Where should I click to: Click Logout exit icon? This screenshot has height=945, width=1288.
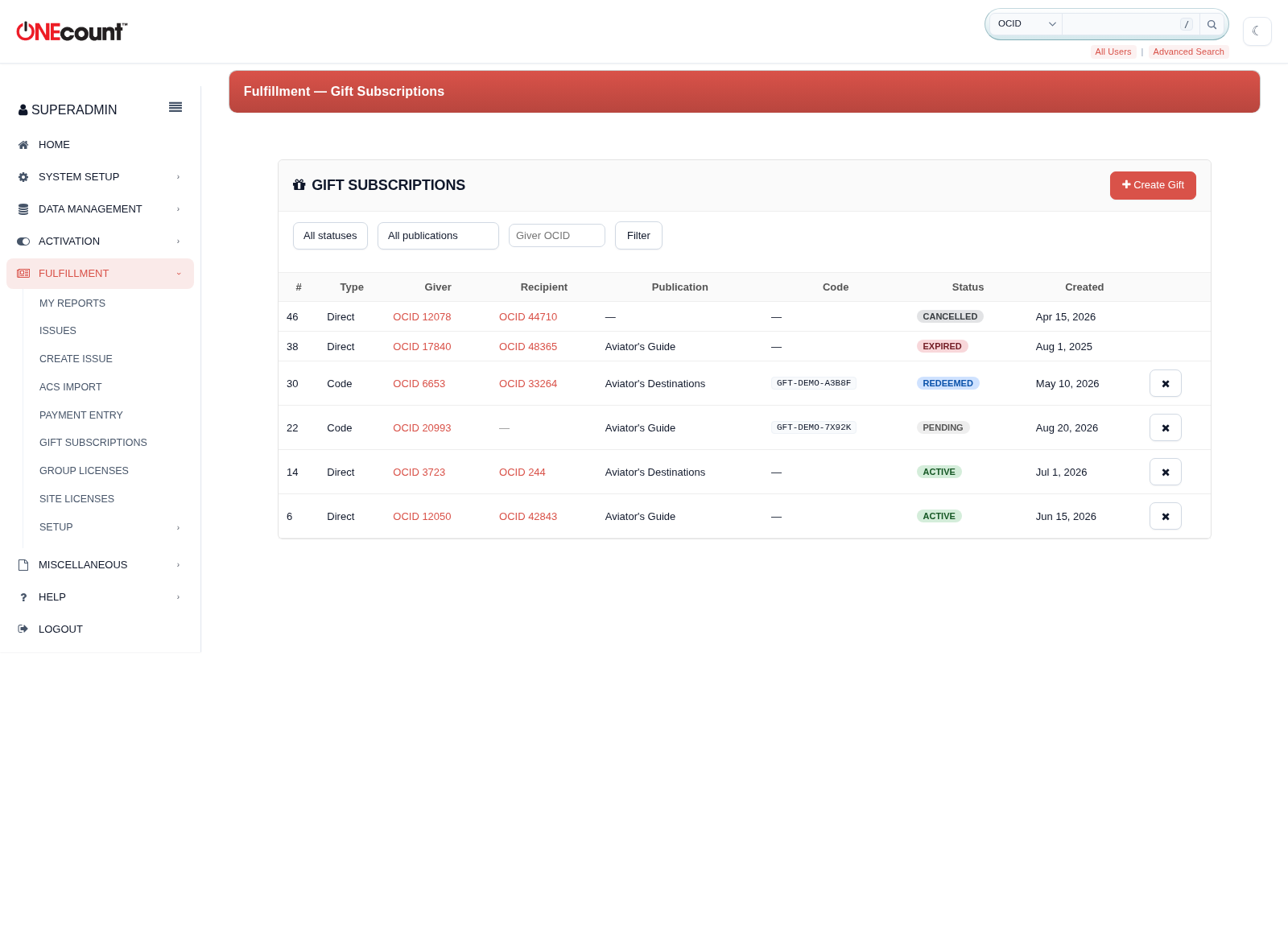point(23,629)
